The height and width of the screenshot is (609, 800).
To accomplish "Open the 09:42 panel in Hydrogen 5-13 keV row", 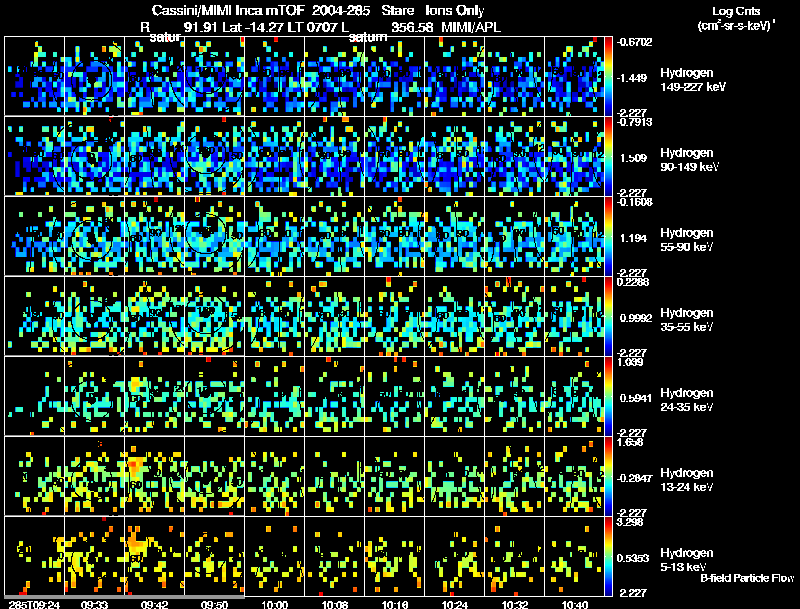I will point(155,556).
